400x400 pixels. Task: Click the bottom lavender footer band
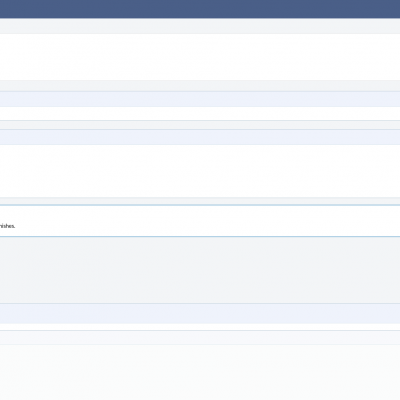pyautogui.click(x=200, y=313)
